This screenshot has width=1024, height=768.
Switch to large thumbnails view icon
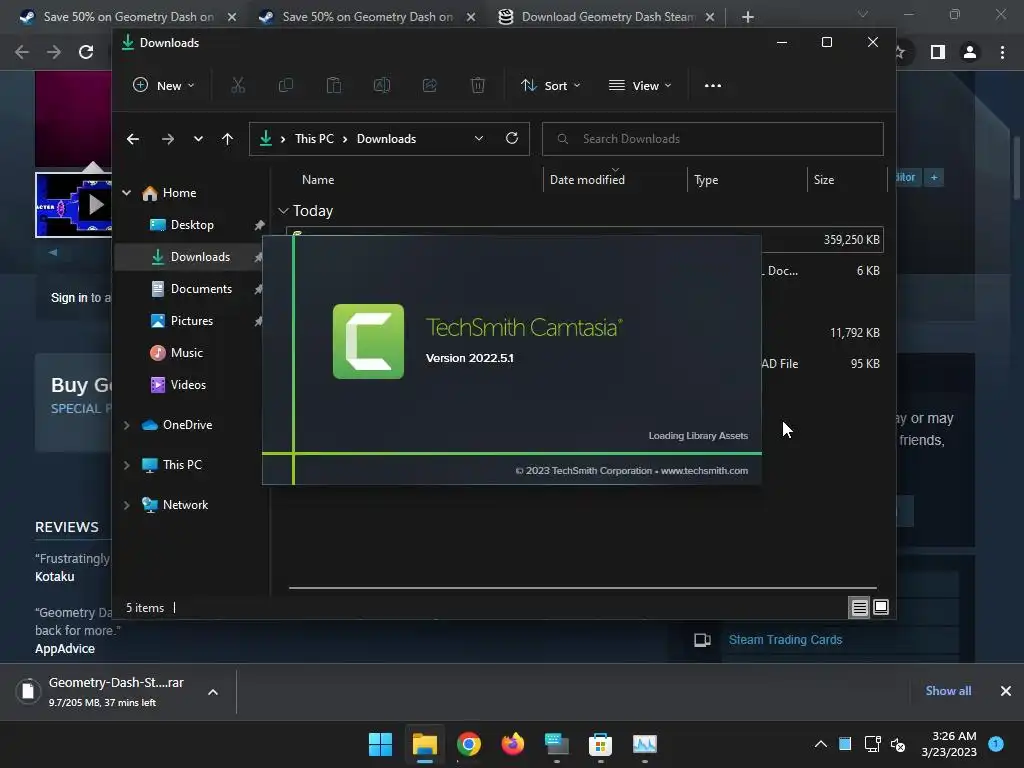pos(881,607)
